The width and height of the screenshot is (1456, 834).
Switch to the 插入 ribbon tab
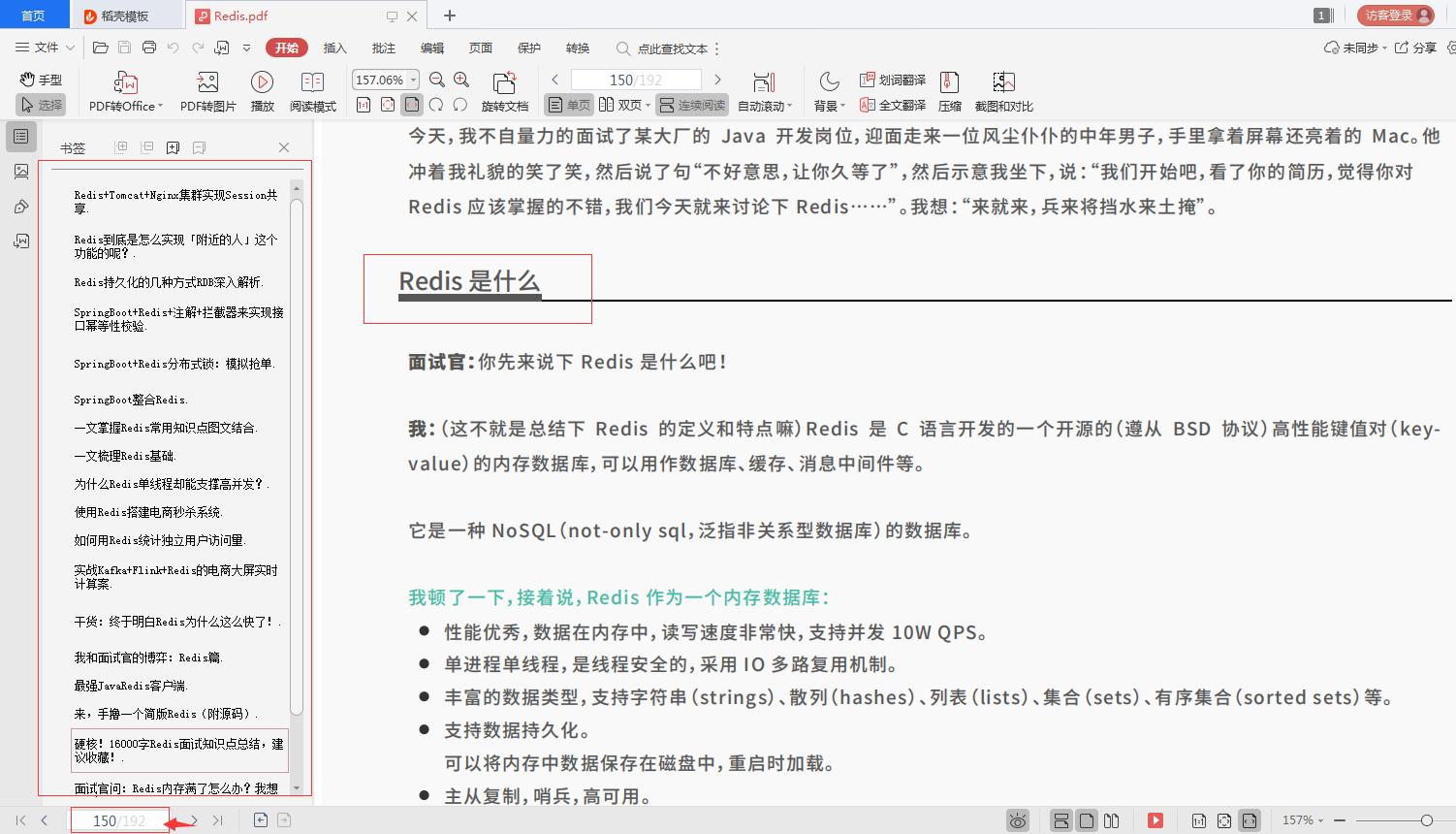pyautogui.click(x=333, y=48)
